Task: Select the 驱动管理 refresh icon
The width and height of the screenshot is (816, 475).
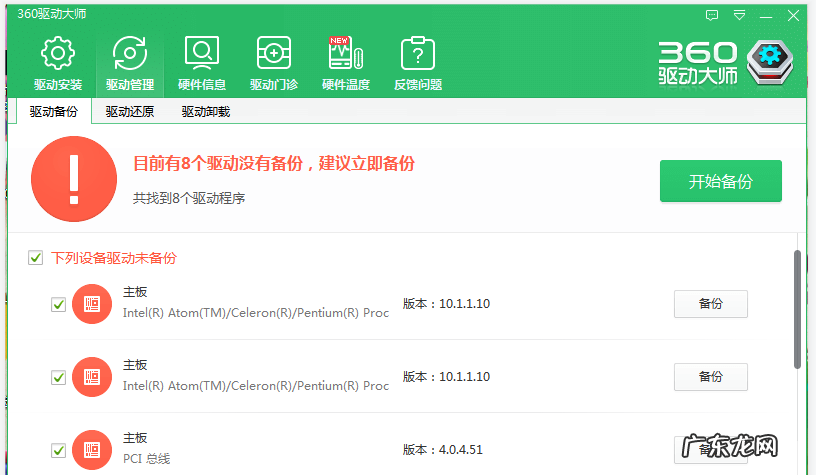Action: pyautogui.click(x=130, y=53)
